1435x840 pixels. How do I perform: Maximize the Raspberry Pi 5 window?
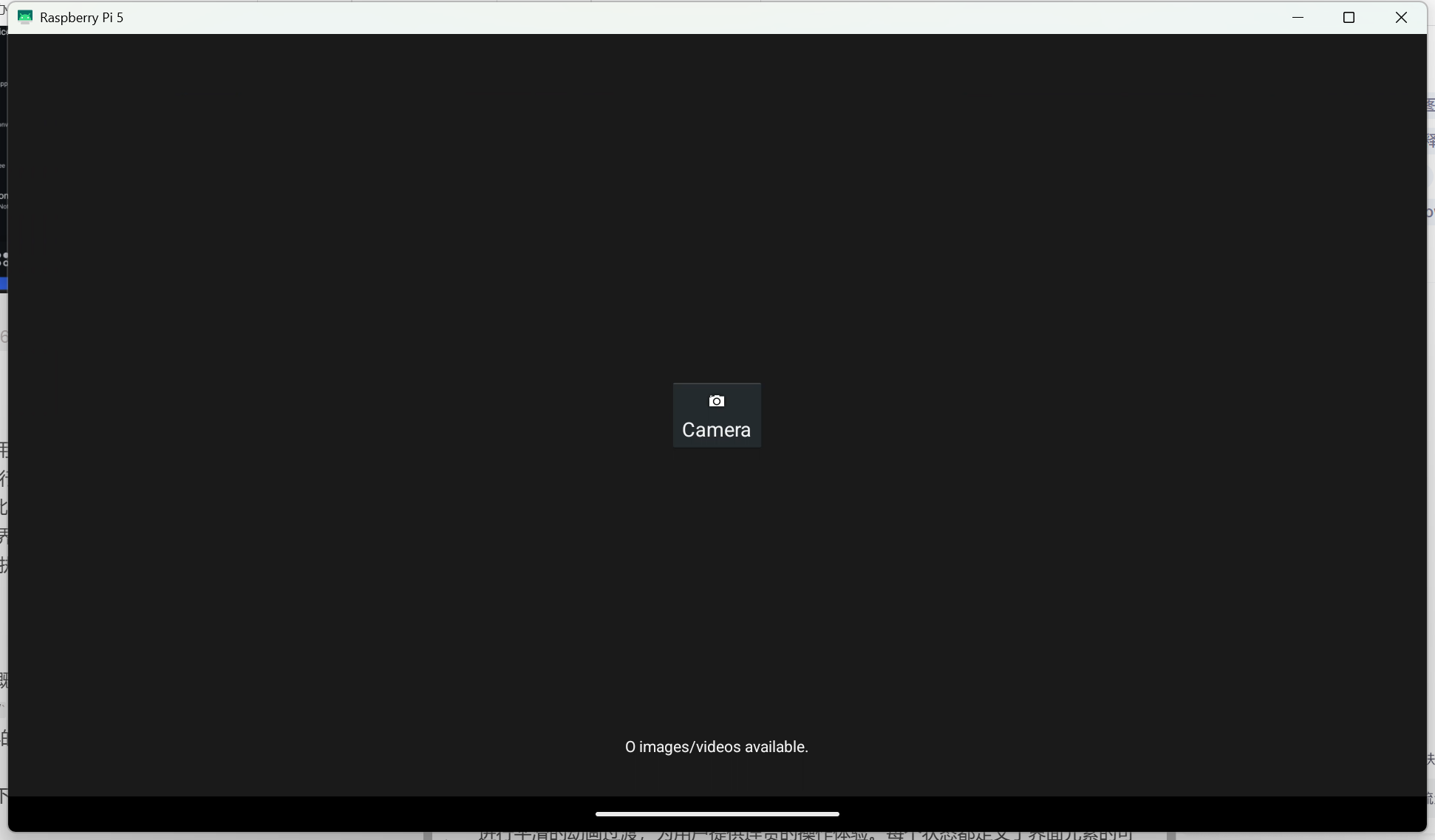1349,17
